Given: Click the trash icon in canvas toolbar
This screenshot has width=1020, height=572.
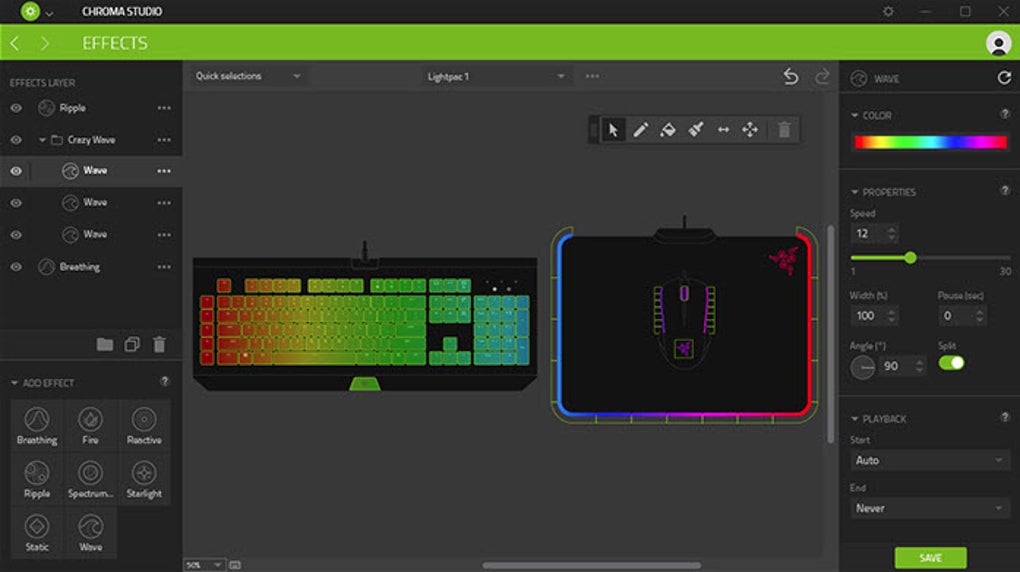Looking at the screenshot, I should [784, 129].
